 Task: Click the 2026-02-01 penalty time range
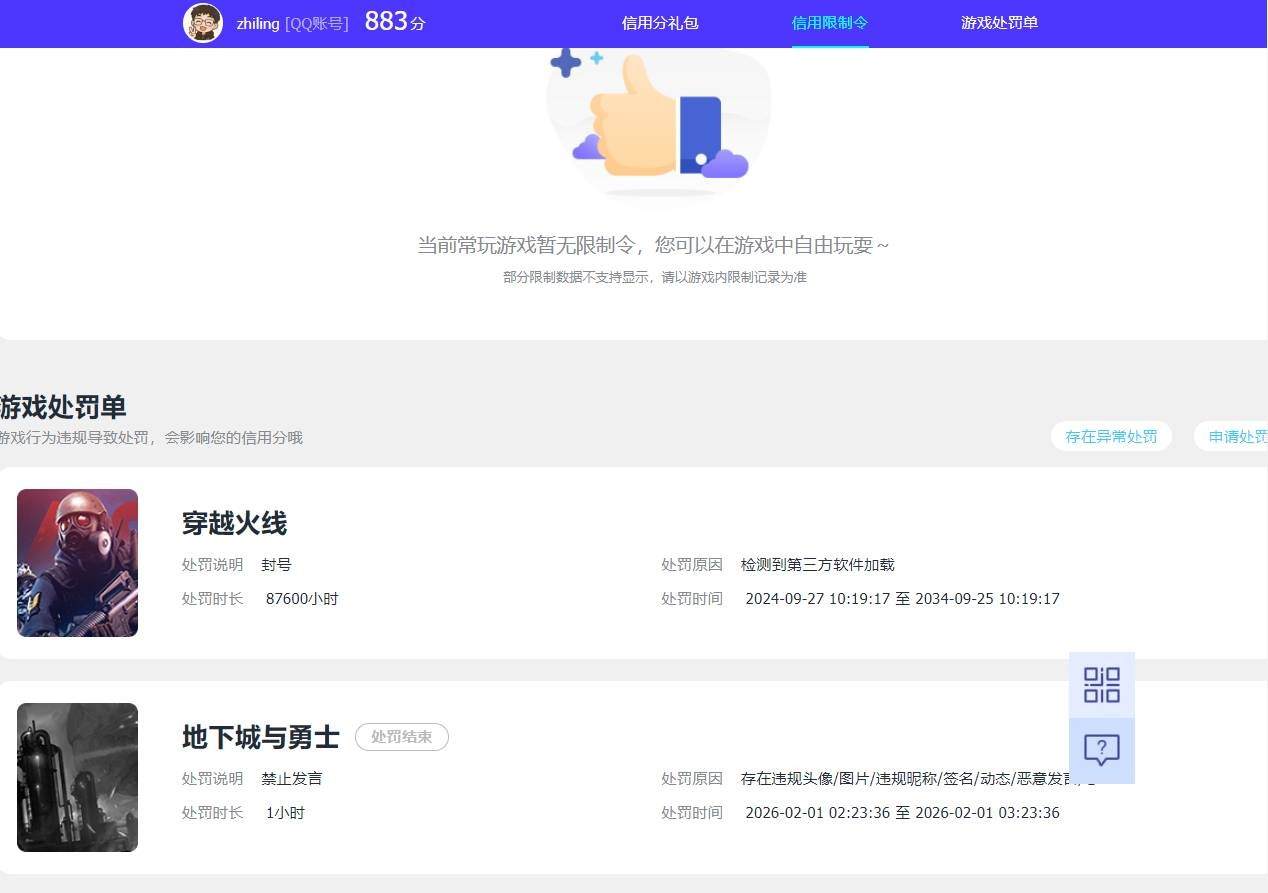click(x=902, y=813)
